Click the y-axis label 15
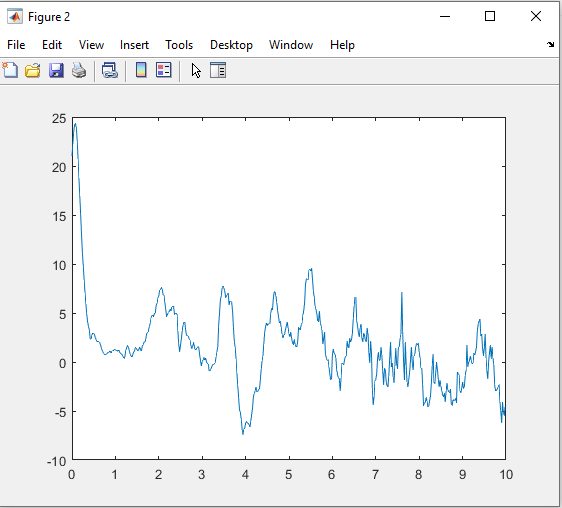The width and height of the screenshot is (562, 508). click(x=59, y=216)
